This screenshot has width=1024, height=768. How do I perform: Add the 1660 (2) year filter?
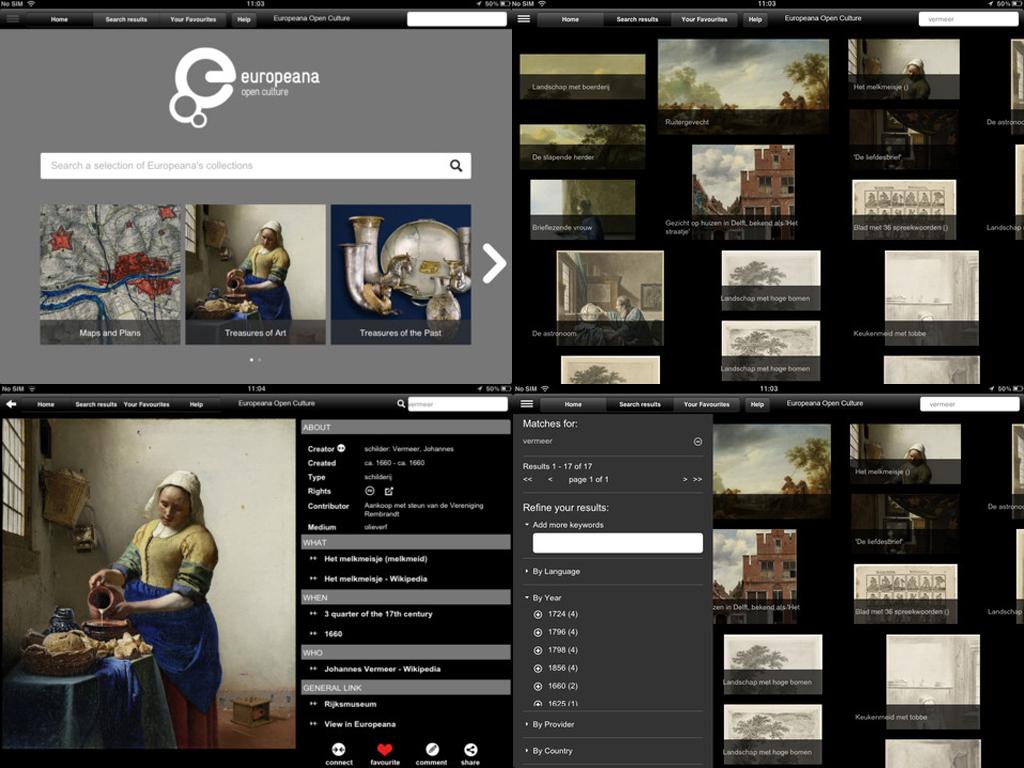pos(537,686)
